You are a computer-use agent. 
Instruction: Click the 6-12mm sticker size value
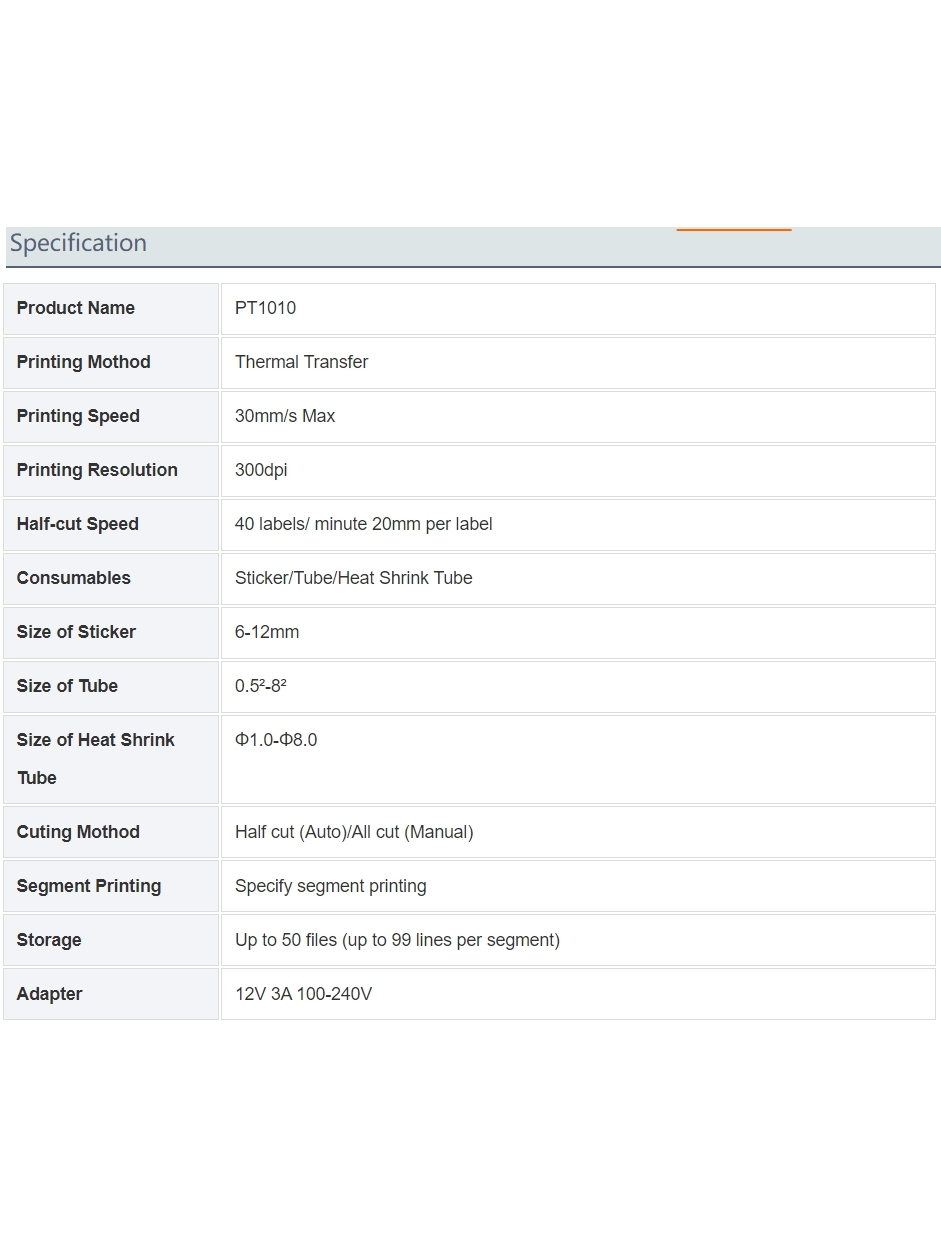pos(267,632)
